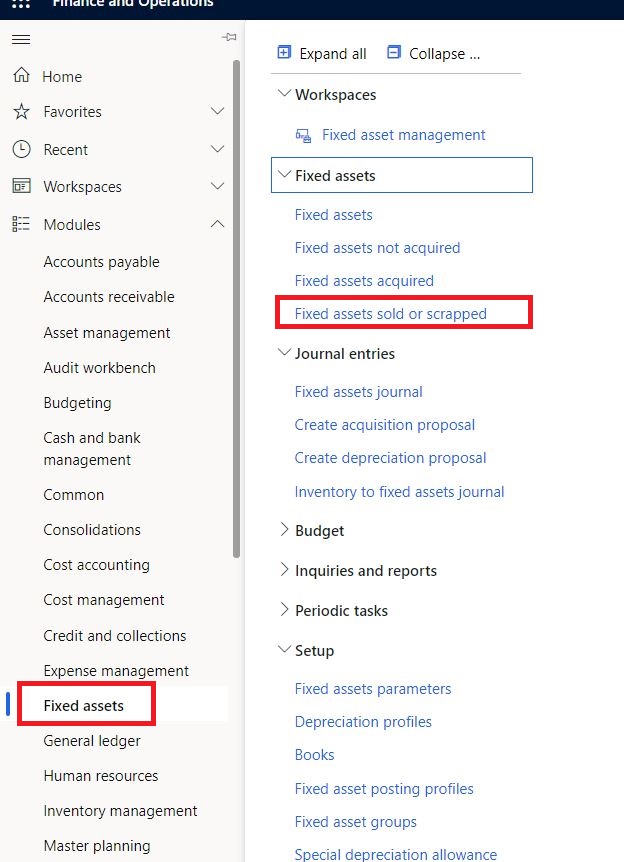Collapse the Fixed assets section chevron
The height and width of the screenshot is (862, 624).
[284, 175]
